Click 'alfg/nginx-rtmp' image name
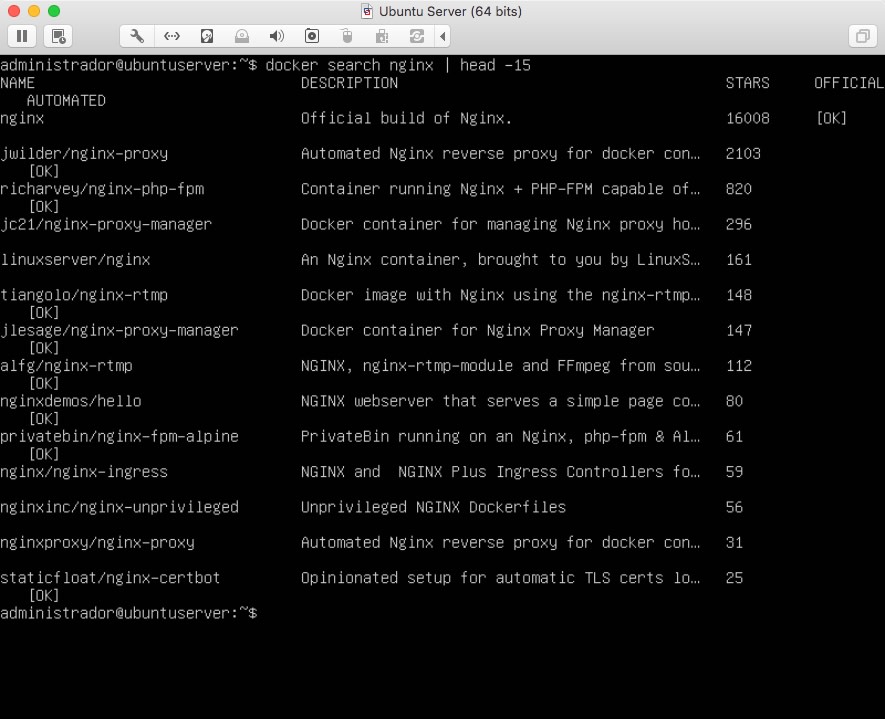The width and height of the screenshot is (885, 719). 66,366
